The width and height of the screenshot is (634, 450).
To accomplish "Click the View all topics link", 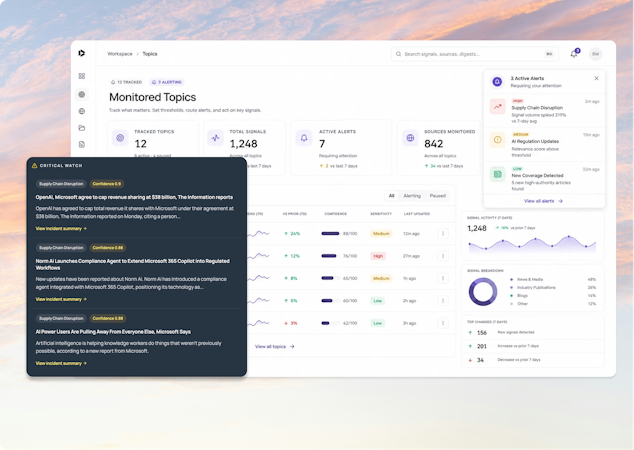I will [275, 346].
